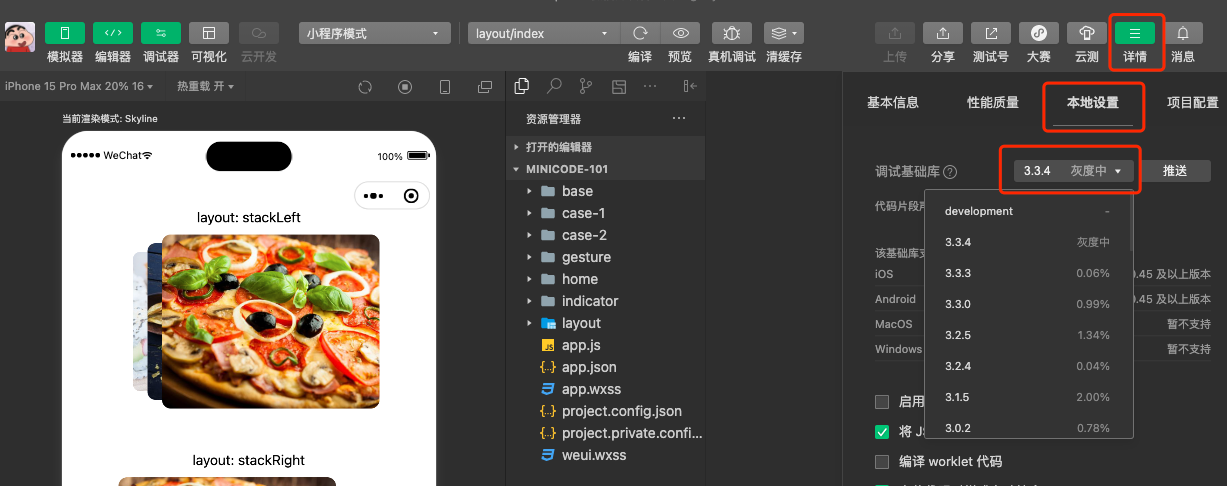Click the simulator phone device icon

pos(445,87)
